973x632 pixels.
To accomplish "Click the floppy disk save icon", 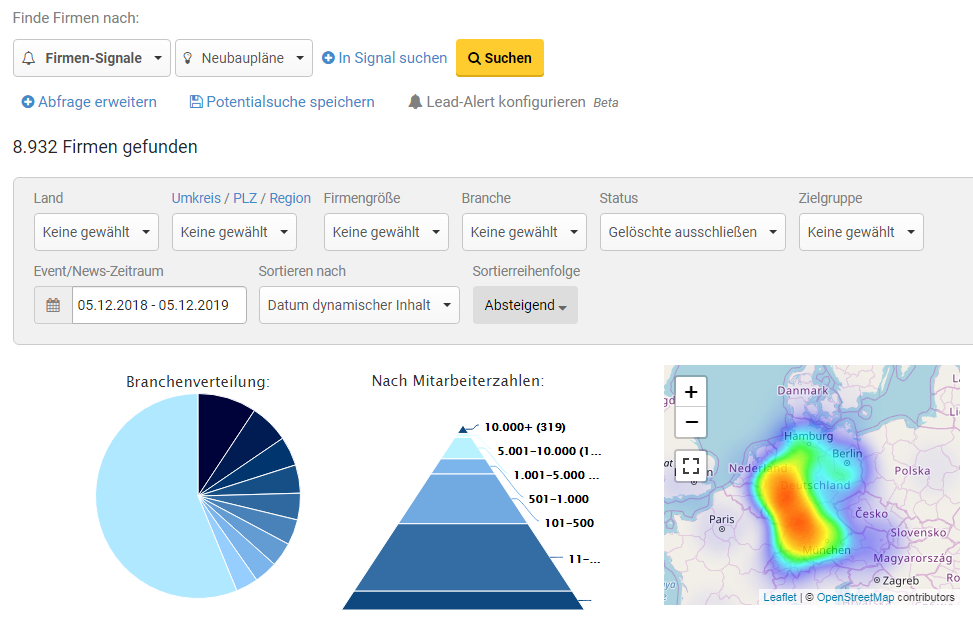I will coord(196,102).
